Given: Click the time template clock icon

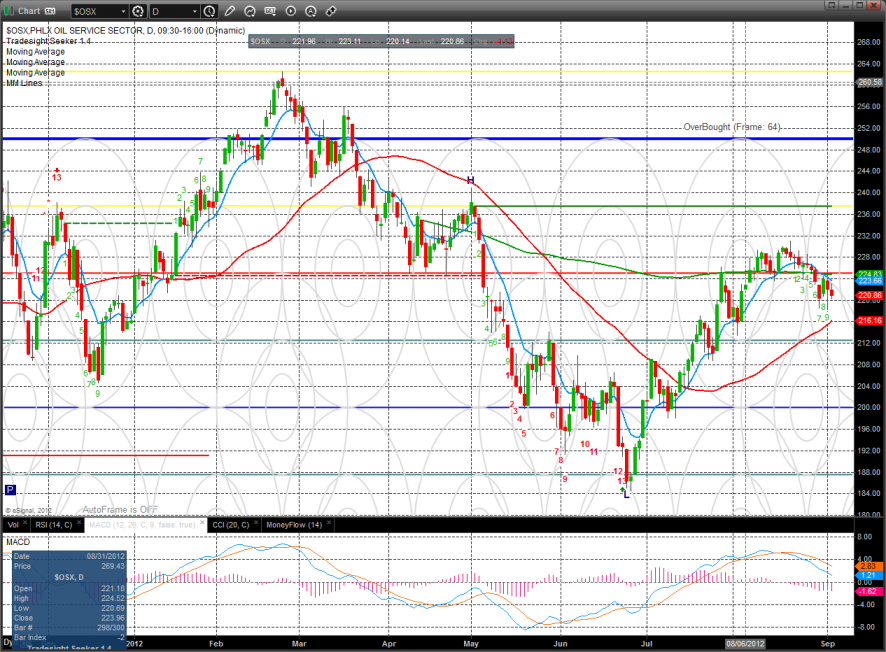Looking at the screenshot, I should [x=209, y=11].
